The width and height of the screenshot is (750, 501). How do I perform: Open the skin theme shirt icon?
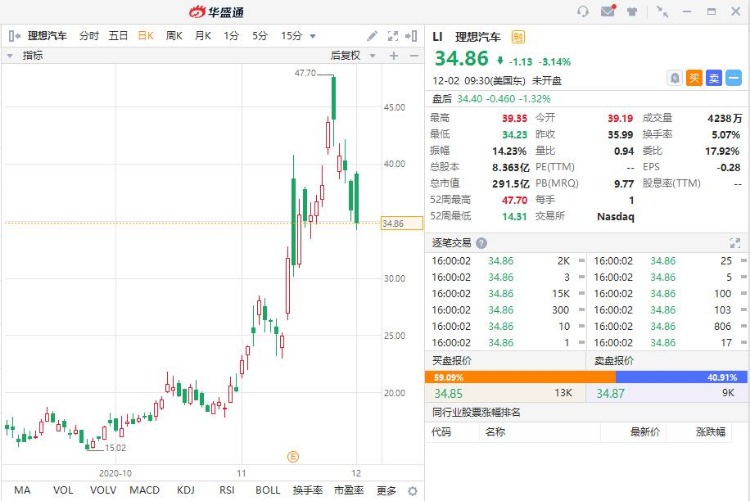click(x=632, y=11)
